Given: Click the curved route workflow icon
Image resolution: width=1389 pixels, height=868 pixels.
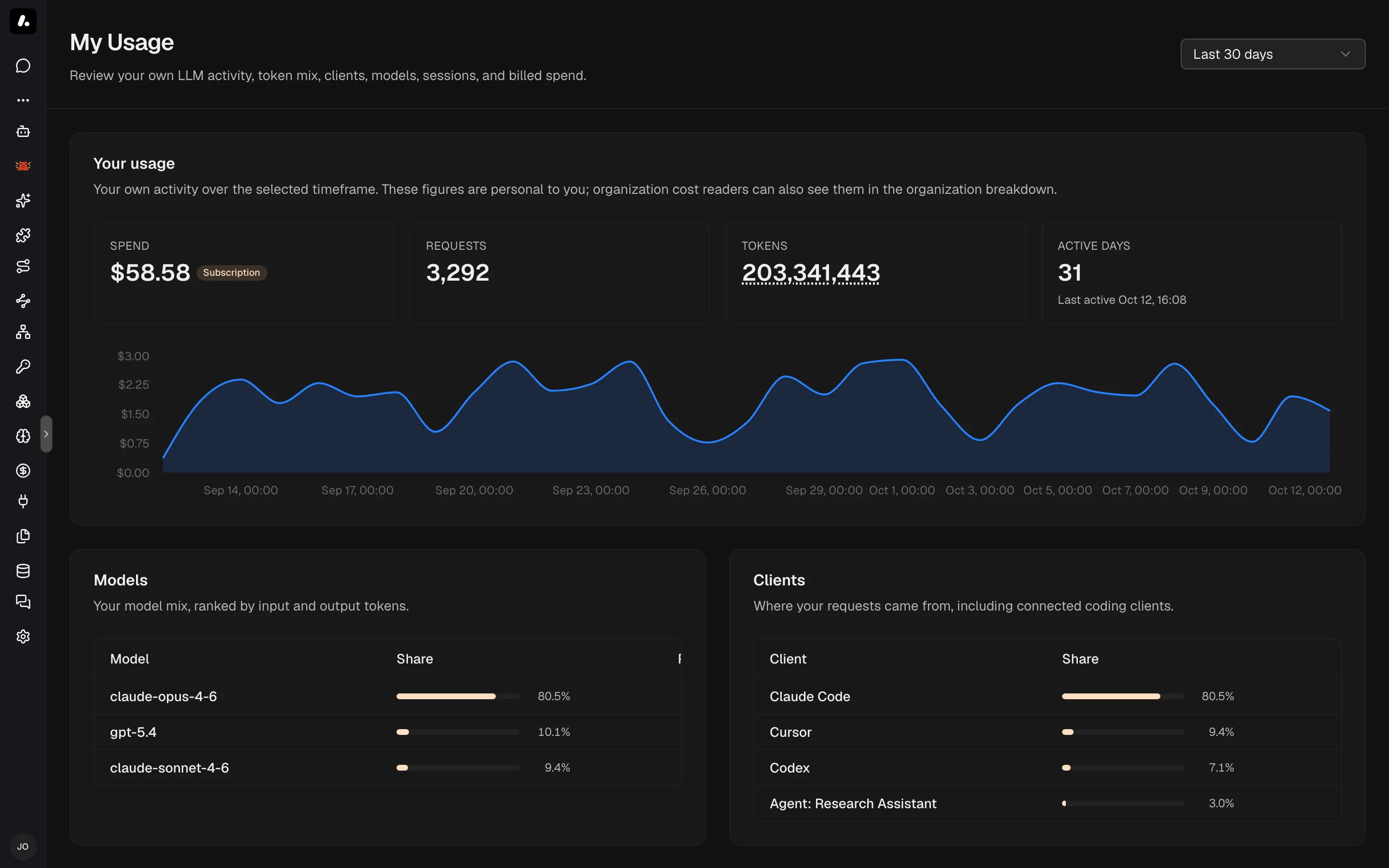Looking at the screenshot, I should [23, 266].
